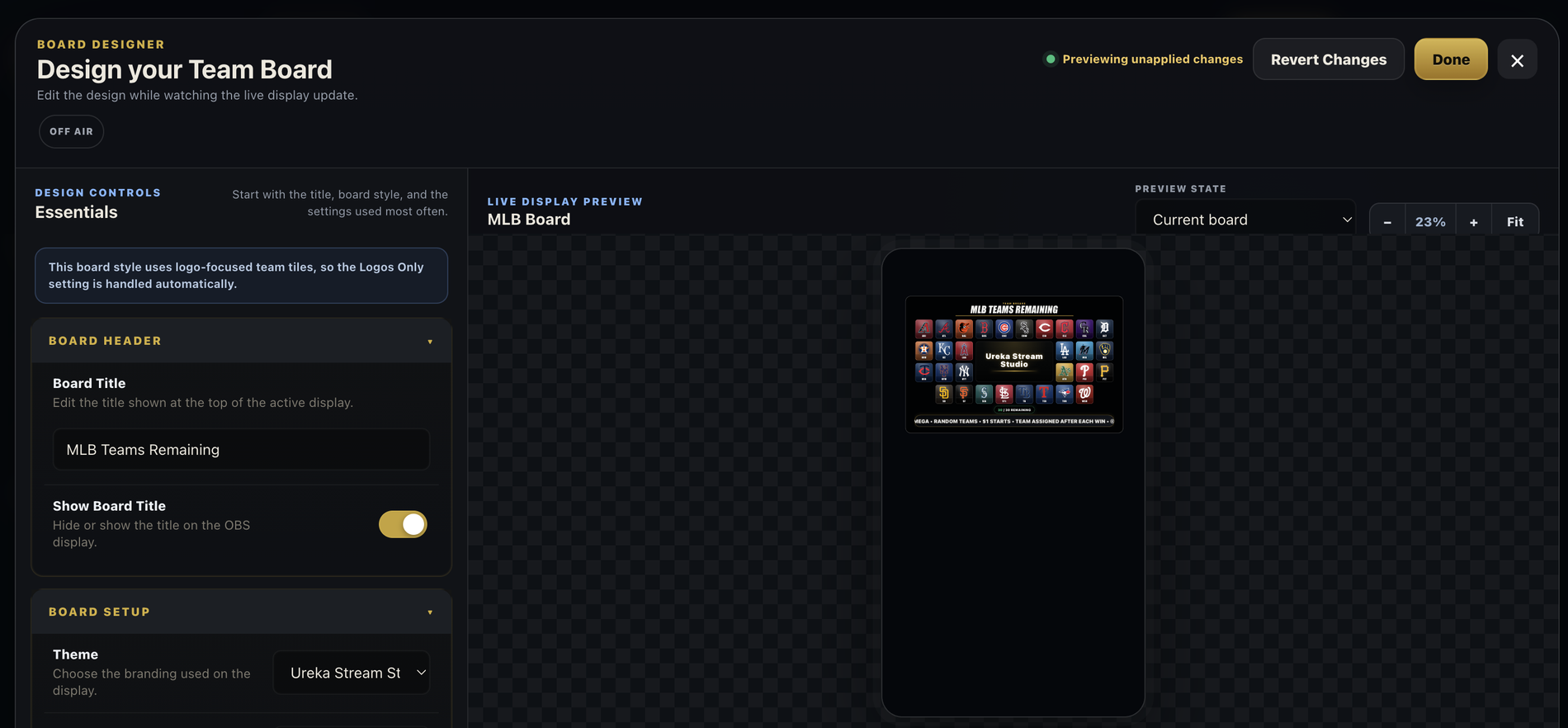Turn off the Show Board Title switch
This screenshot has width=1568, height=728.
pyautogui.click(x=403, y=524)
